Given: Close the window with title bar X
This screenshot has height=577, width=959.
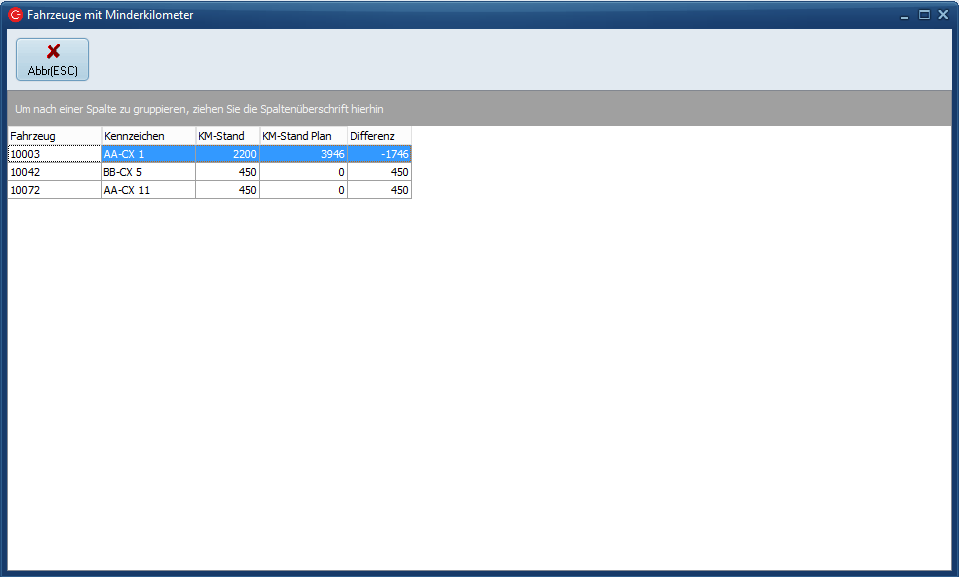Looking at the screenshot, I should (942, 15).
